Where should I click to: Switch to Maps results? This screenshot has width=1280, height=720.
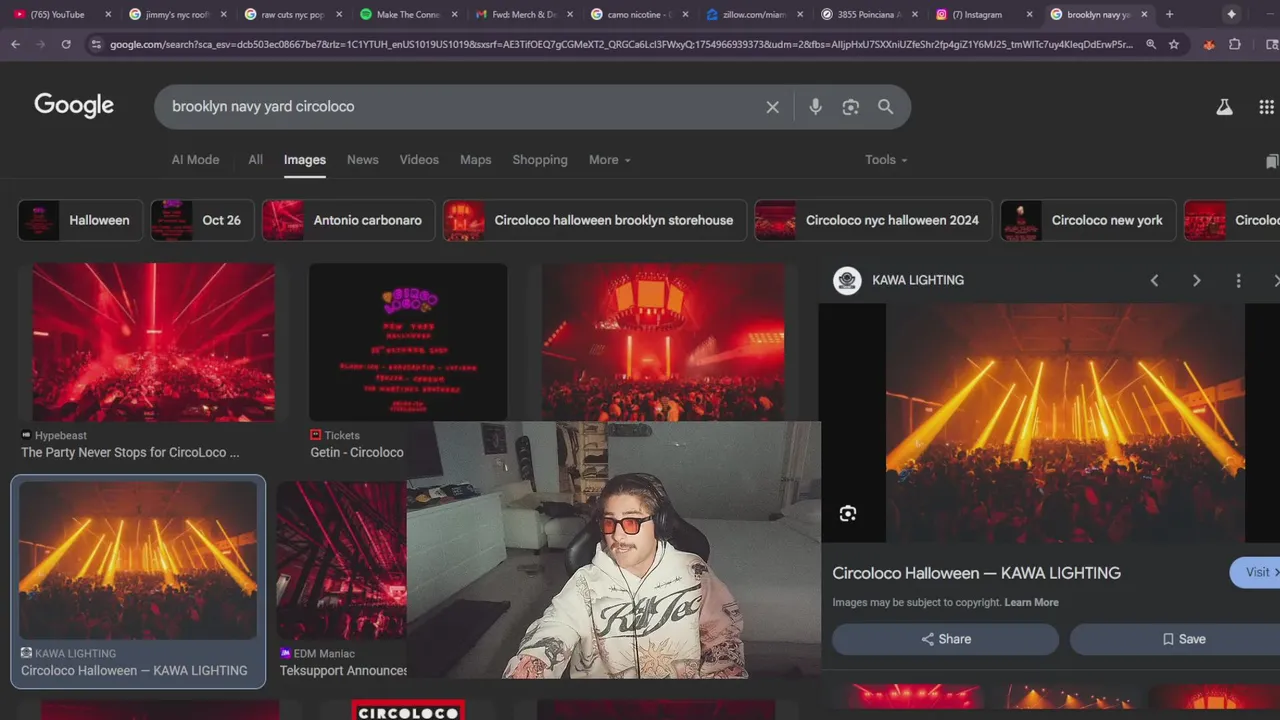(476, 160)
